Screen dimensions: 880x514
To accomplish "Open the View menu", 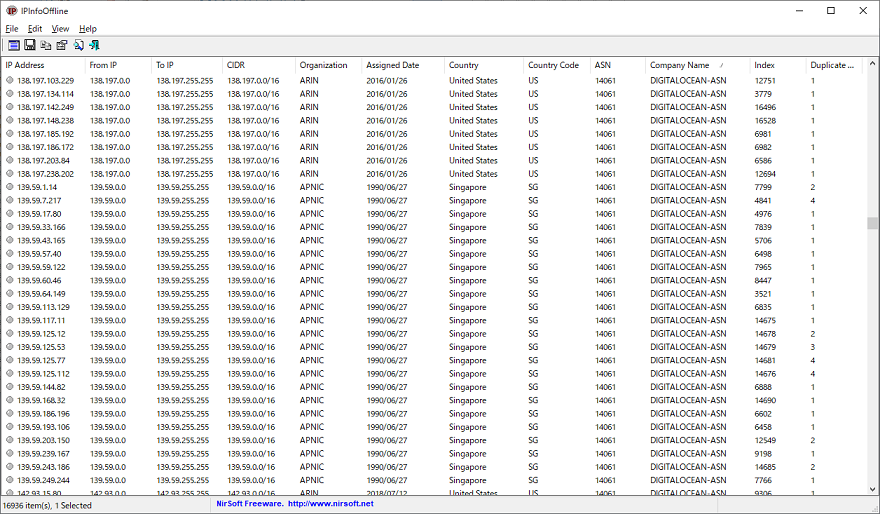I will pyautogui.click(x=60, y=29).
